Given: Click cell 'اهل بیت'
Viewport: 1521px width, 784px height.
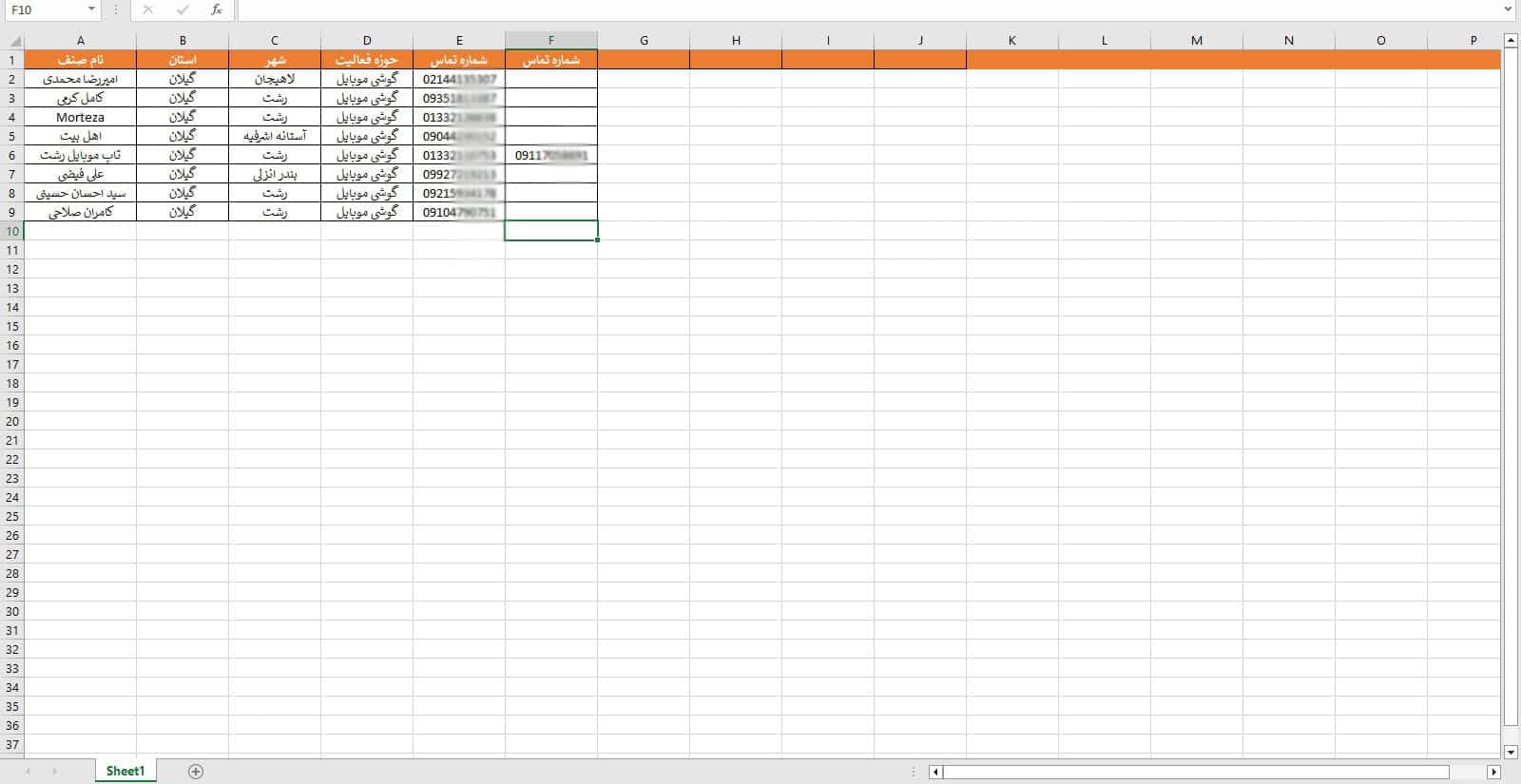Looking at the screenshot, I should [x=81, y=136].
